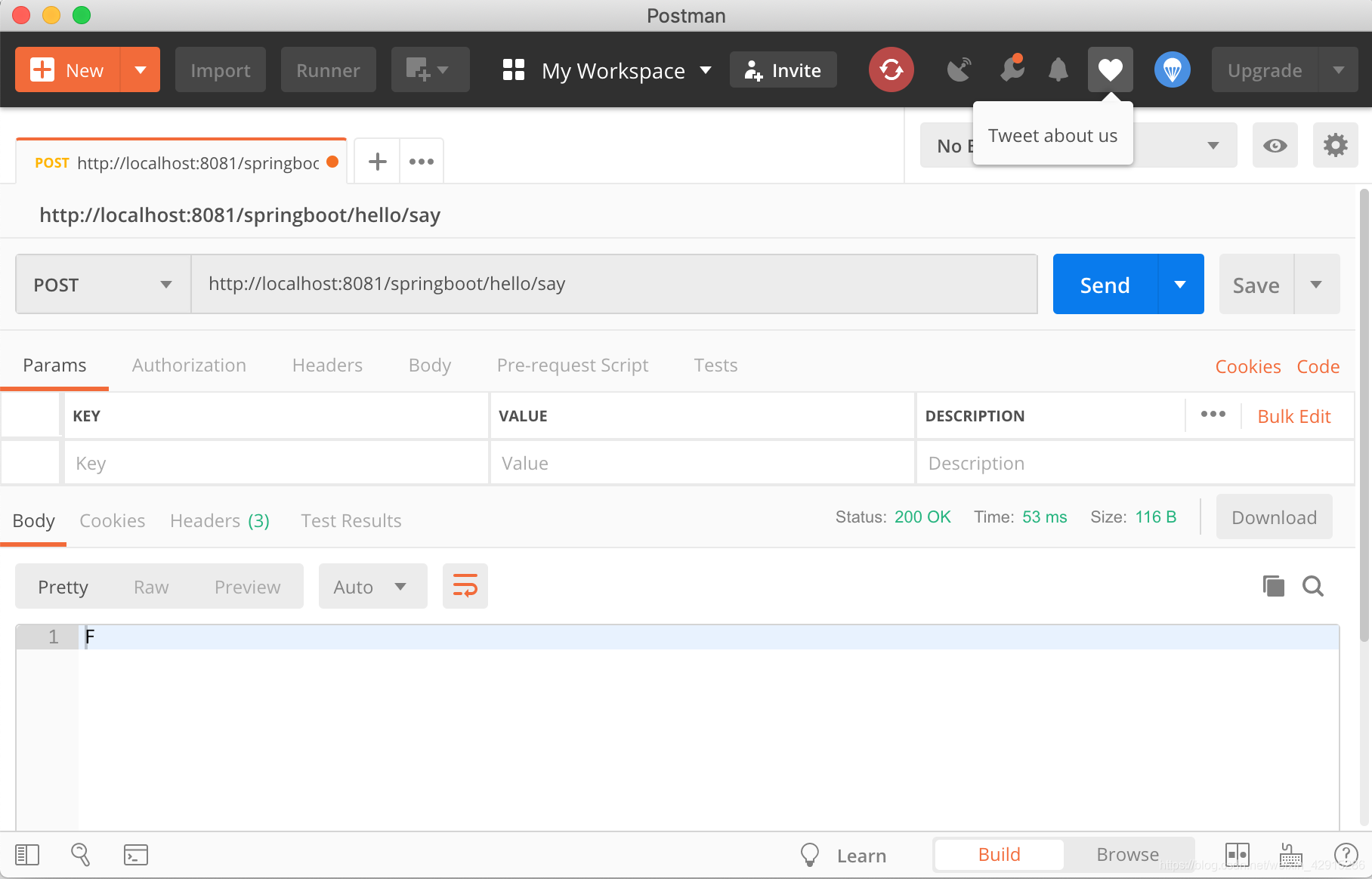Open params column options ellipsis
Screen dimensions: 1372x879
1213,414
